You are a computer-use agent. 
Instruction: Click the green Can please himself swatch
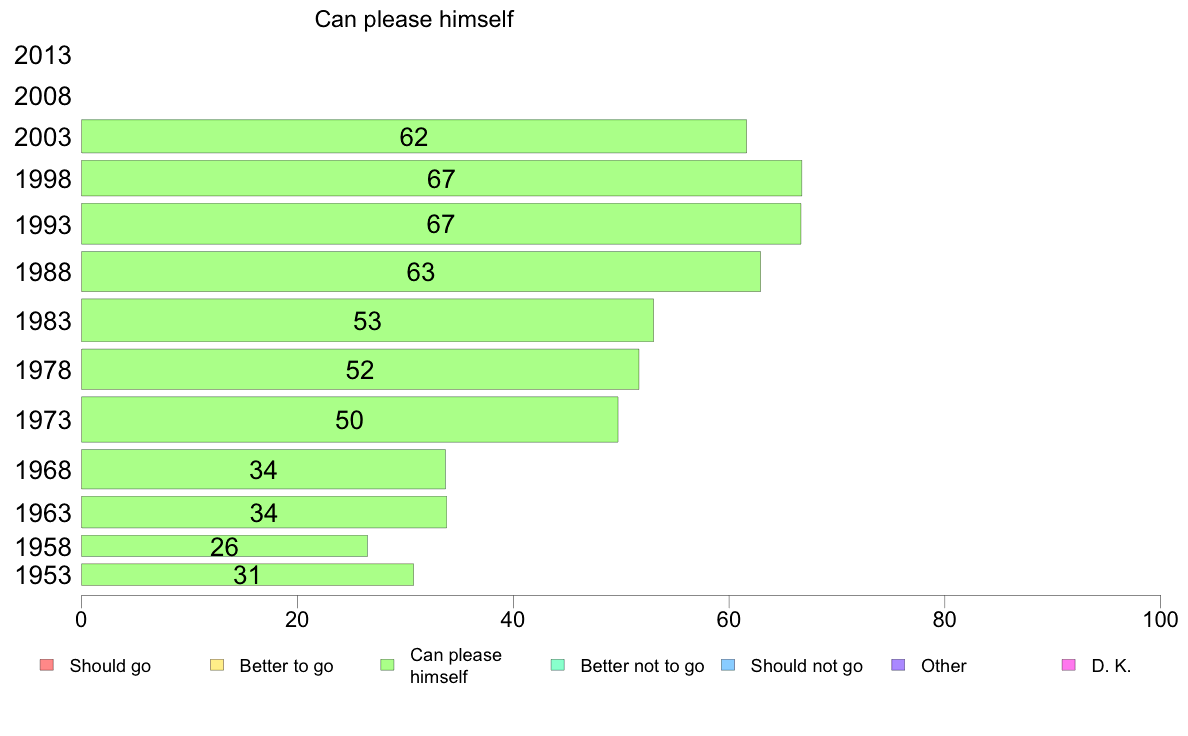tap(388, 666)
